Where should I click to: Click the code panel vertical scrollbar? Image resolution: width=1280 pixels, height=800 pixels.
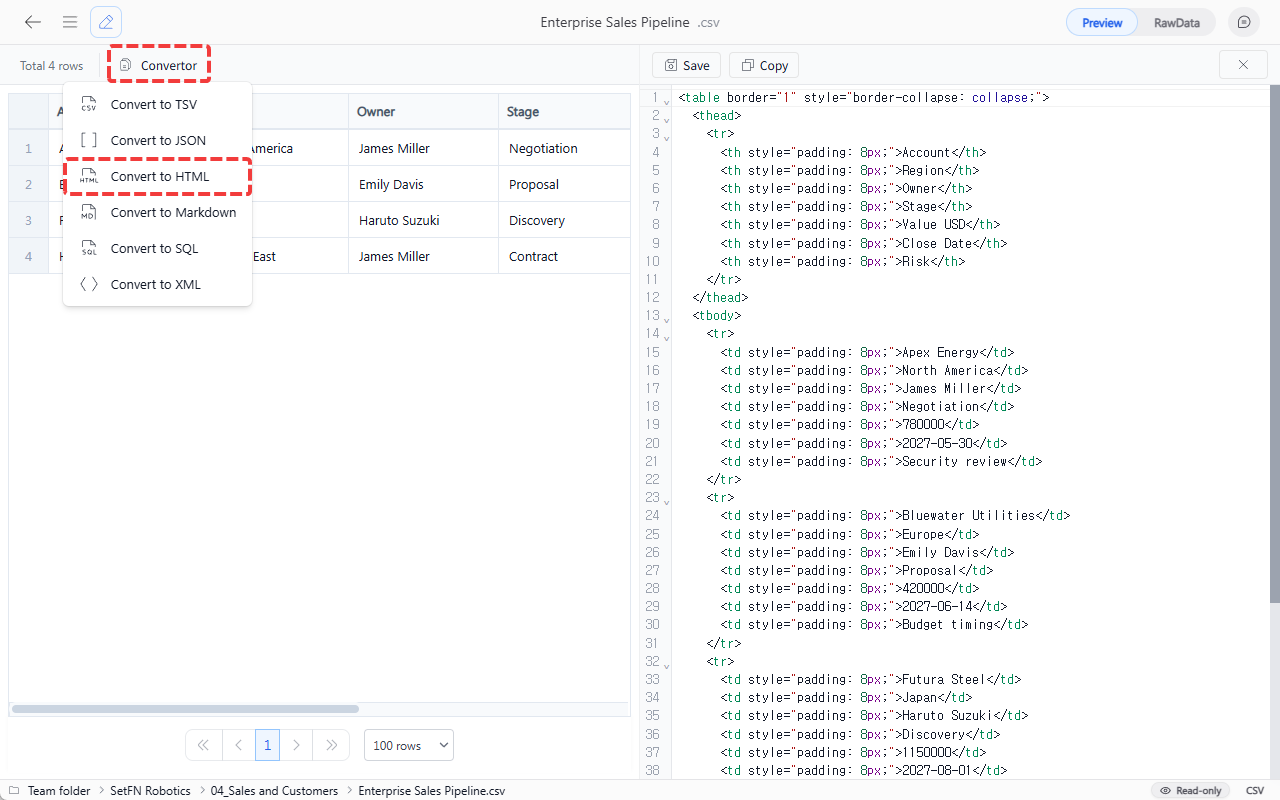[x=1274, y=345]
